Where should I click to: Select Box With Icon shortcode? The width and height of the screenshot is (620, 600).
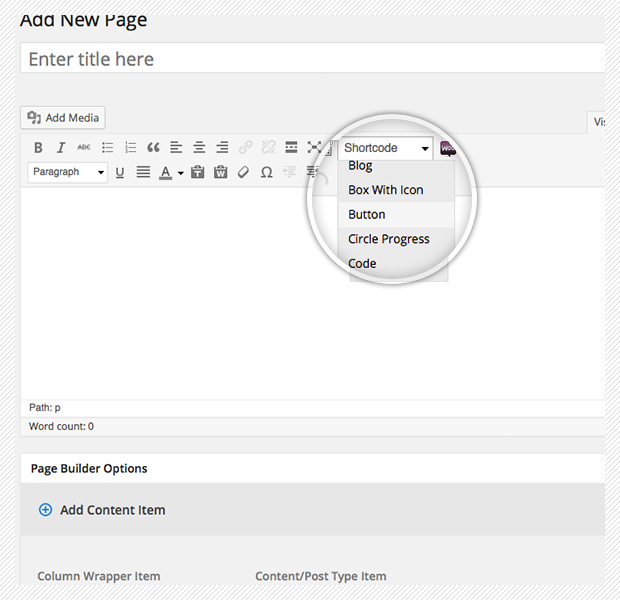(386, 190)
